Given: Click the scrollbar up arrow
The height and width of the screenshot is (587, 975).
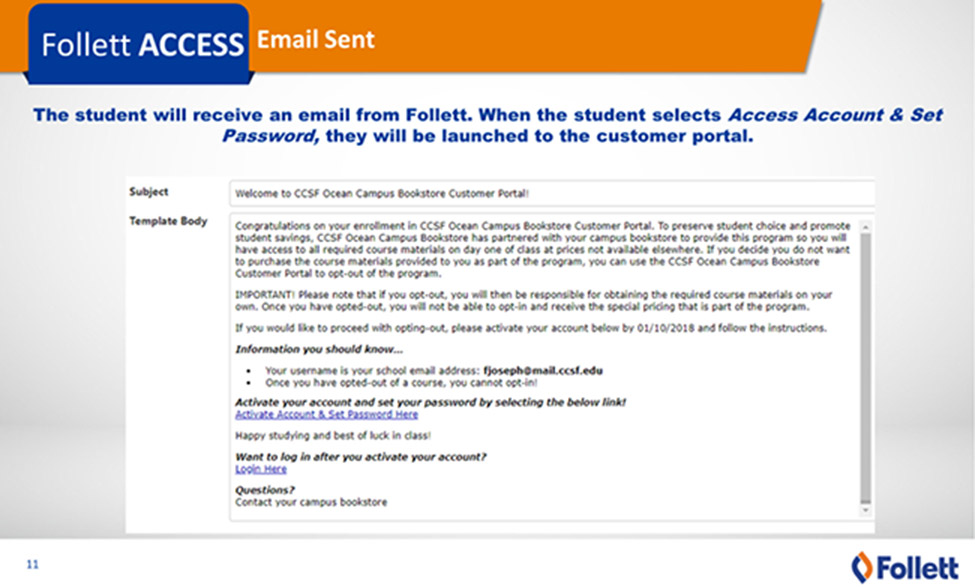Looking at the screenshot, I should pyautogui.click(x=866, y=227).
